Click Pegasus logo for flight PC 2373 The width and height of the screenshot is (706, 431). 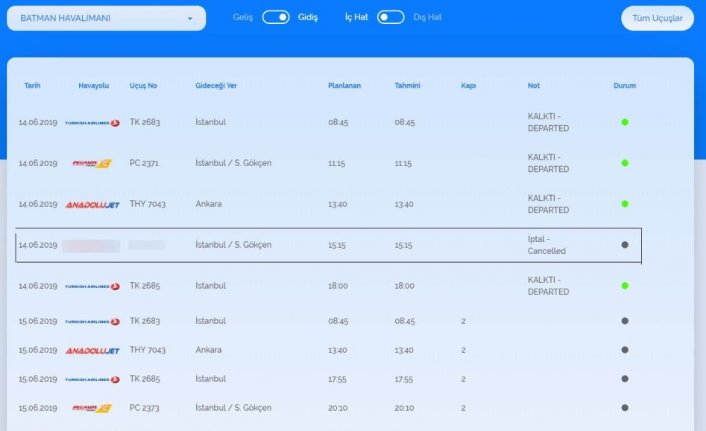pyautogui.click(x=92, y=408)
